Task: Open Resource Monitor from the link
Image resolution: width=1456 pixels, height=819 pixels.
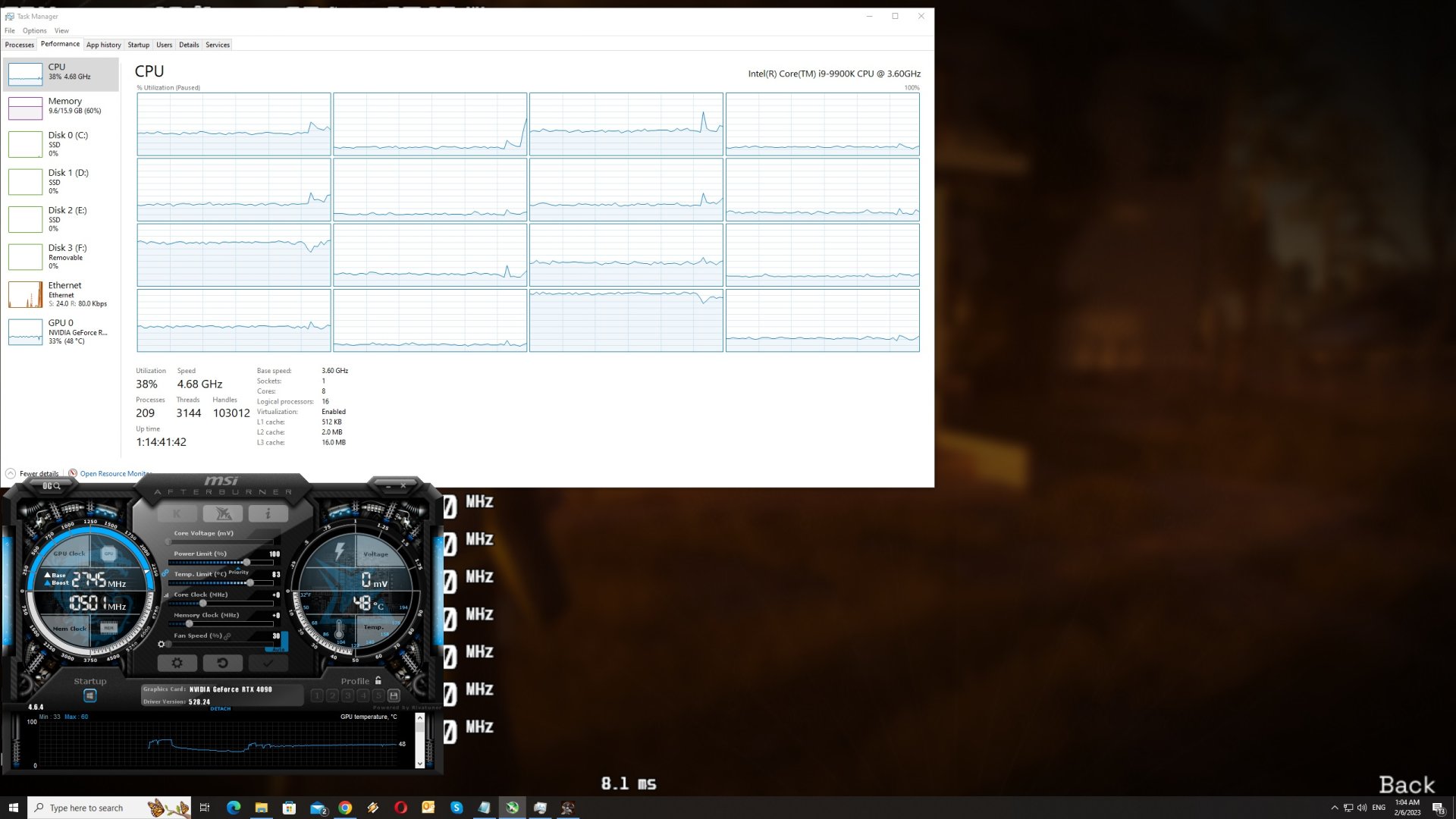Action: coord(115,473)
